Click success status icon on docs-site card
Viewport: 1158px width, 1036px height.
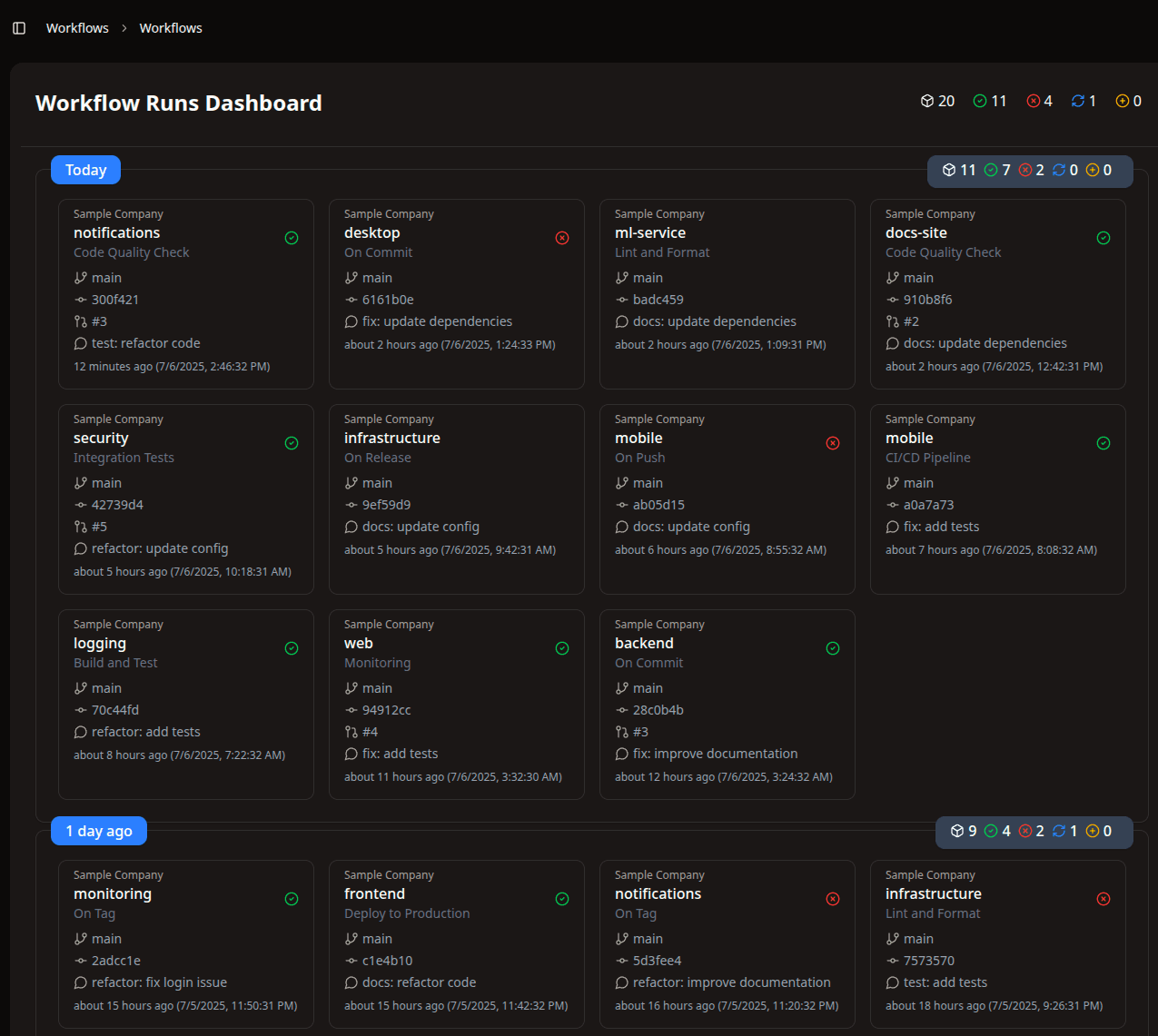pyautogui.click(x=1104, y=238)
